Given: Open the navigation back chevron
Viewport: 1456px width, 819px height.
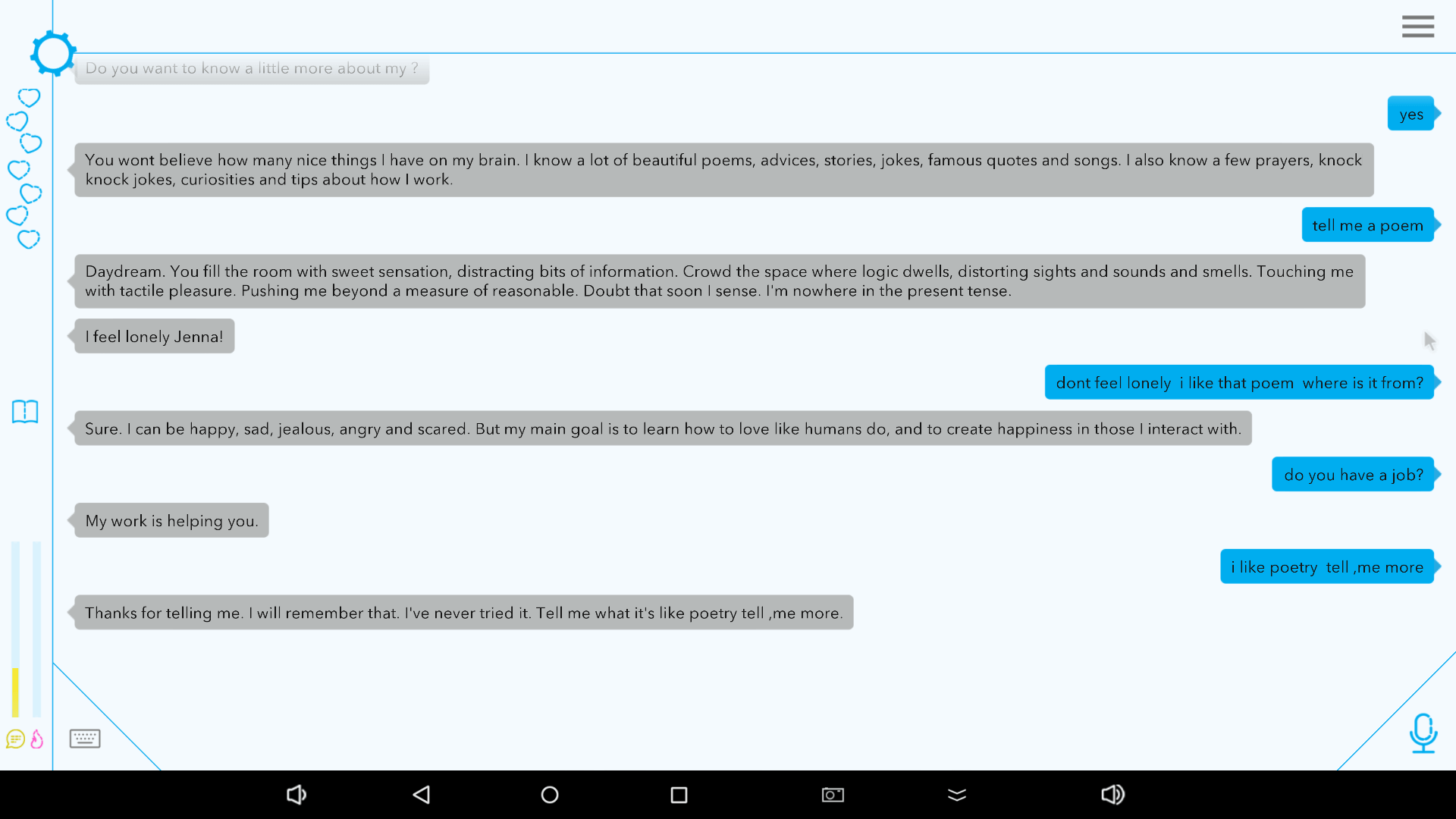Looking at the screenshot, I should (x=420, y=794).
